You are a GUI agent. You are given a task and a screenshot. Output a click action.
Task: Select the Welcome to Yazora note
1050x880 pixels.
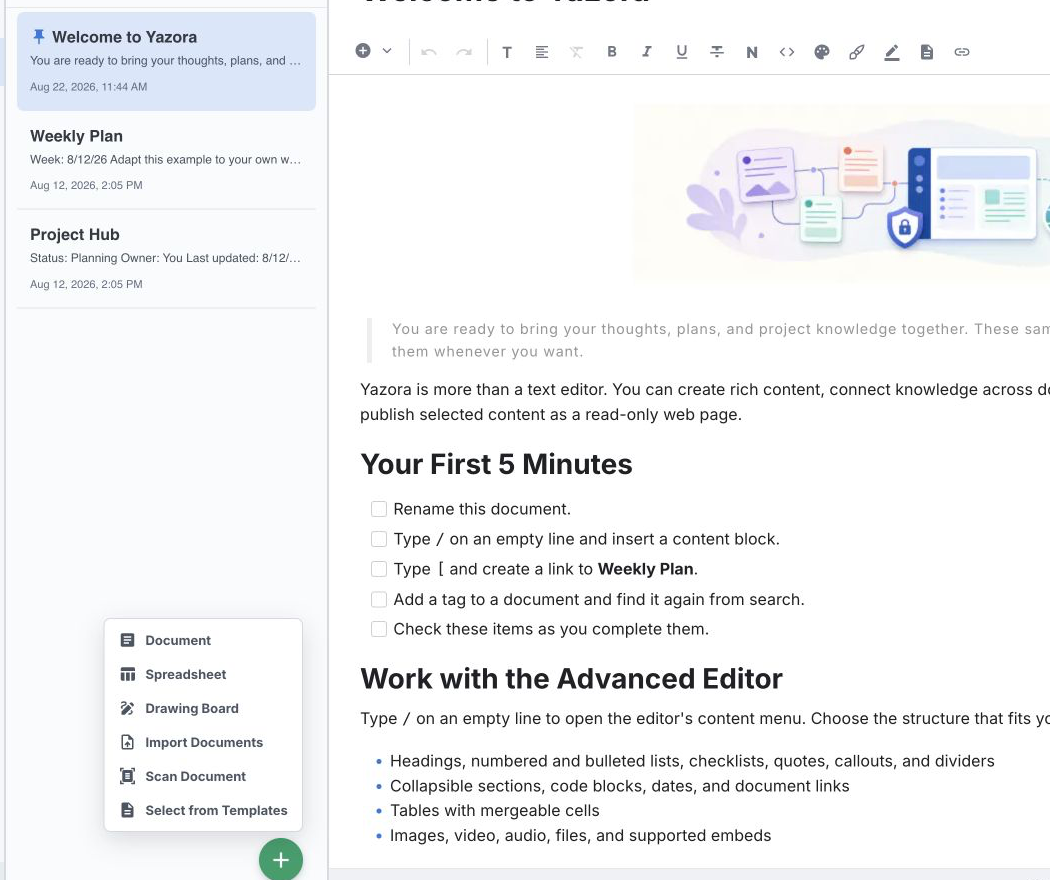tap(166, 61)
